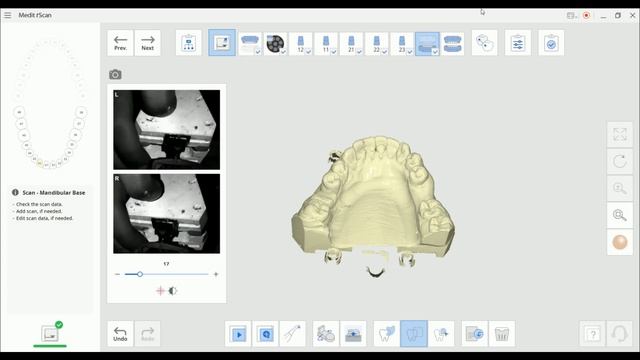Click the 'Edit scan data, if needed.' instruction
This screenshot has height=360, width=640.
(44, 218)
